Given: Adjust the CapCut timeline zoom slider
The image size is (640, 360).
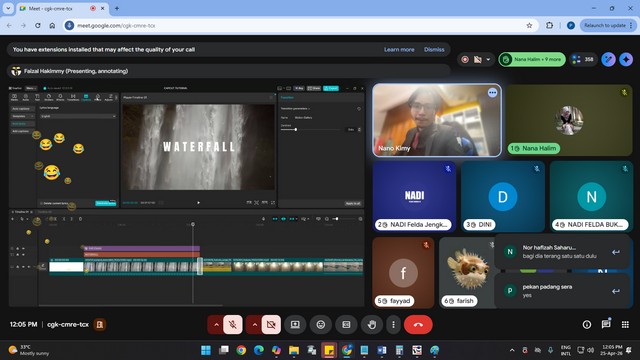Looking at the screenshot, I should click(x=338, y=219).
